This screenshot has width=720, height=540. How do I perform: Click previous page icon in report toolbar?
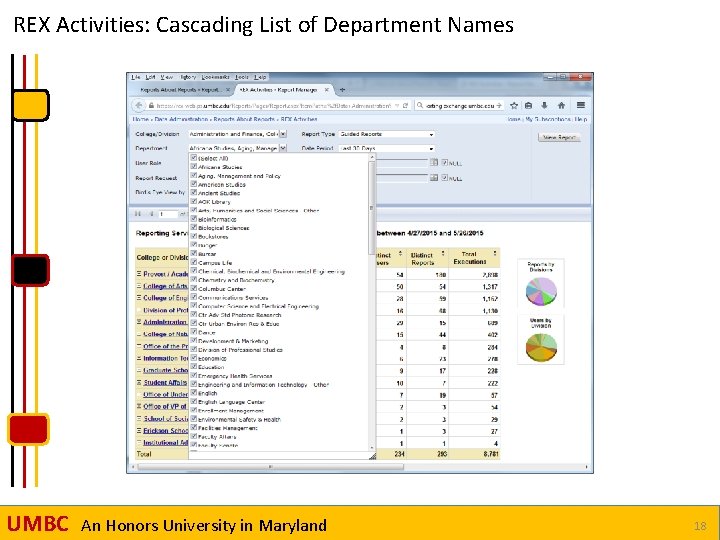pyautogui.click(x=151, y=214)
